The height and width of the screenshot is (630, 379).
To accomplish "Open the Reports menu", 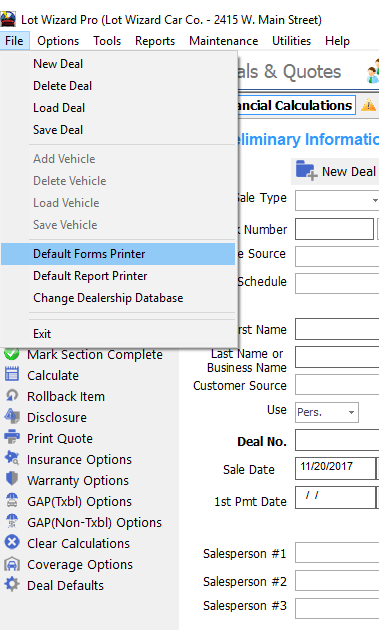I will coord(155,41).
